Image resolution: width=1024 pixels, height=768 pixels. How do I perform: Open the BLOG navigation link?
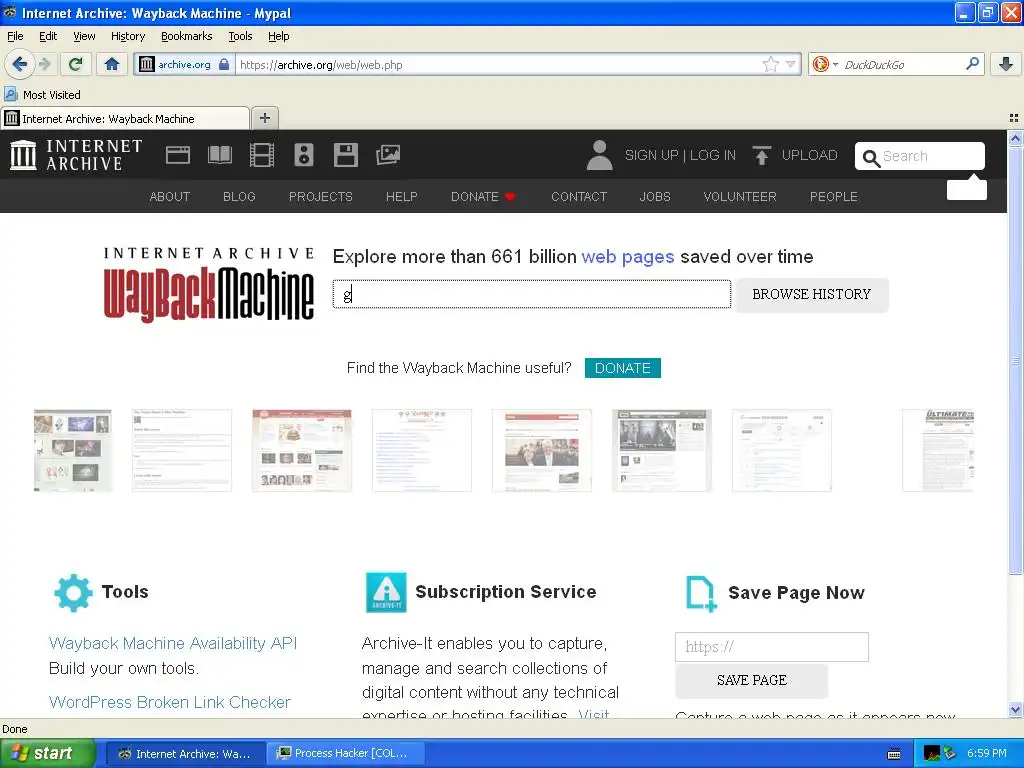239,197
